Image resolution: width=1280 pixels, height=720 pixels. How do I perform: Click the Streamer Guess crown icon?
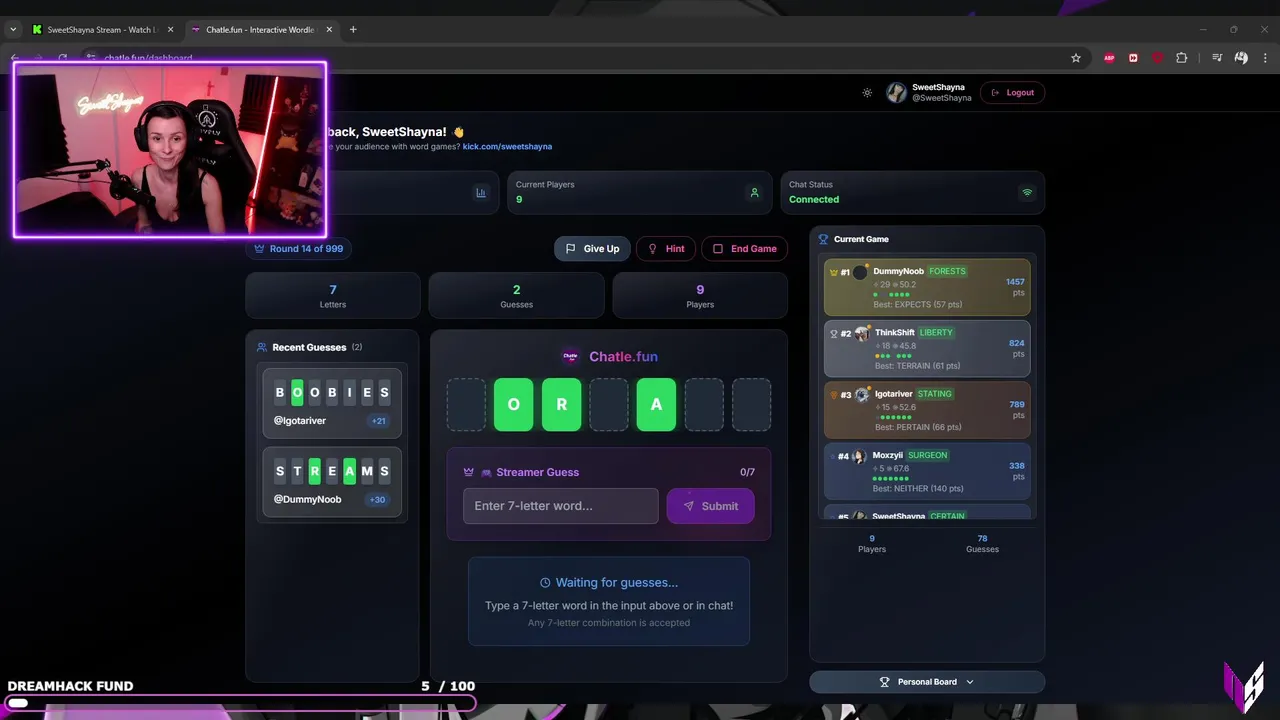(468, 472)
